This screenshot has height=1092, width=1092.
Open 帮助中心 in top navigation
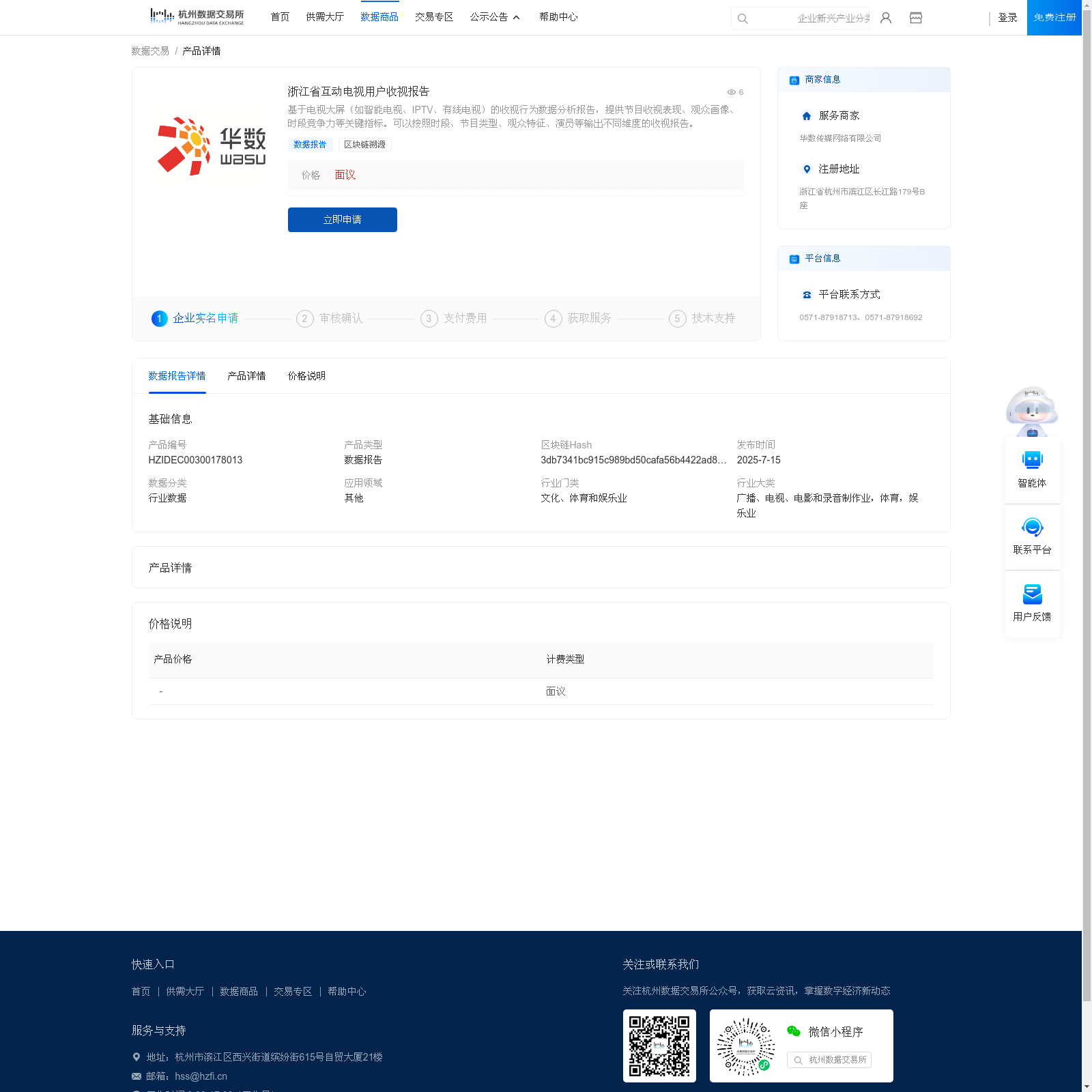click(558, 17)
